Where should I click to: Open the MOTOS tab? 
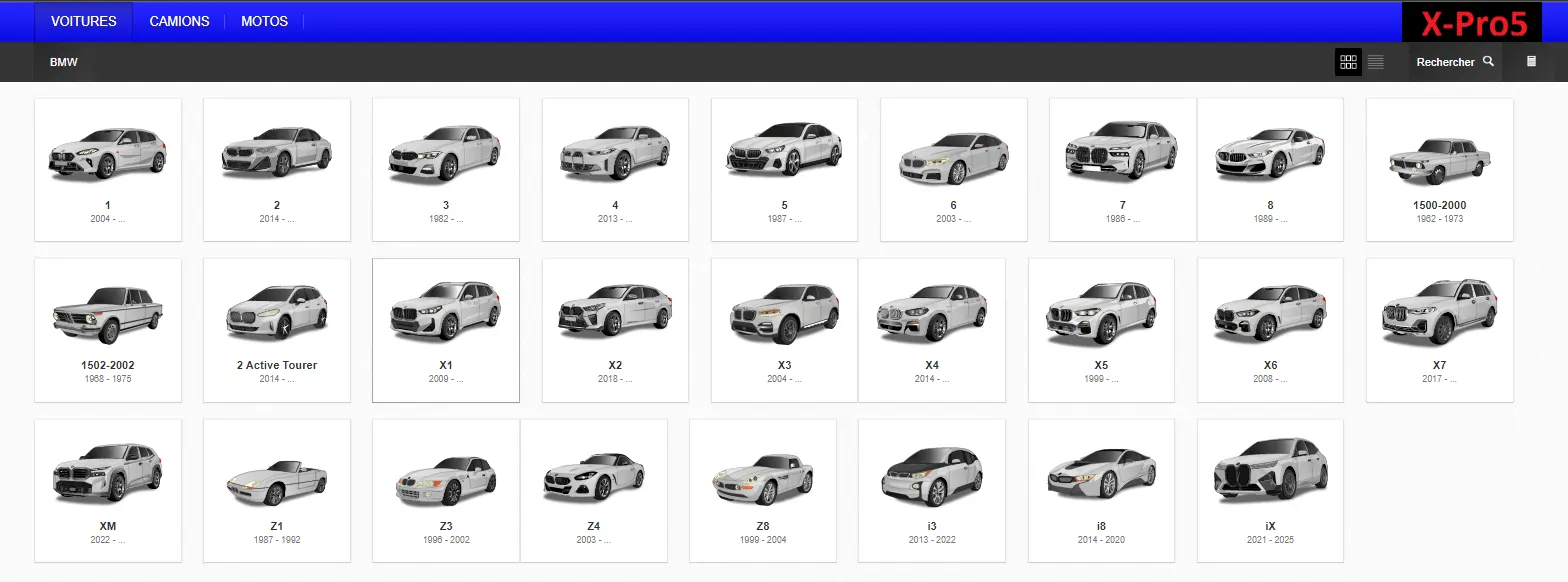tap(265, 21)
